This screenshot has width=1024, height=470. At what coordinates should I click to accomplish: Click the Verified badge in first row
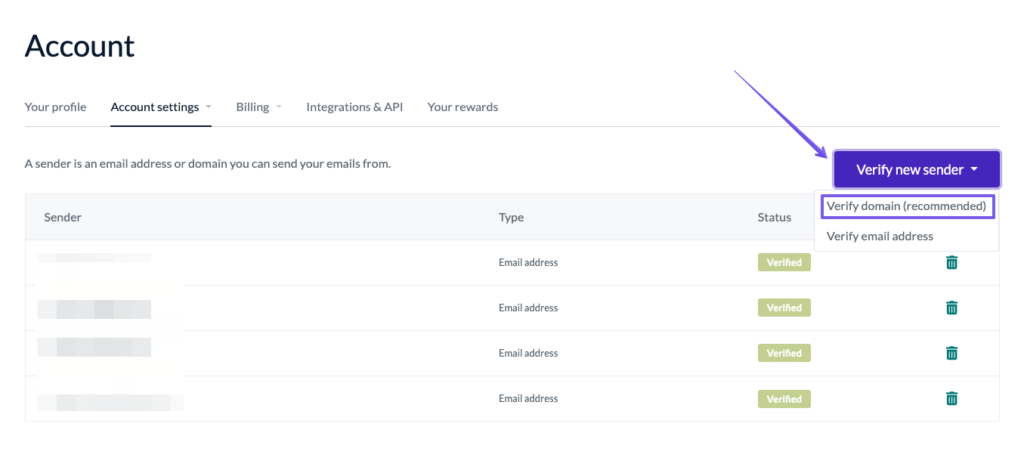pyautogui.click(x=784, y=262)
